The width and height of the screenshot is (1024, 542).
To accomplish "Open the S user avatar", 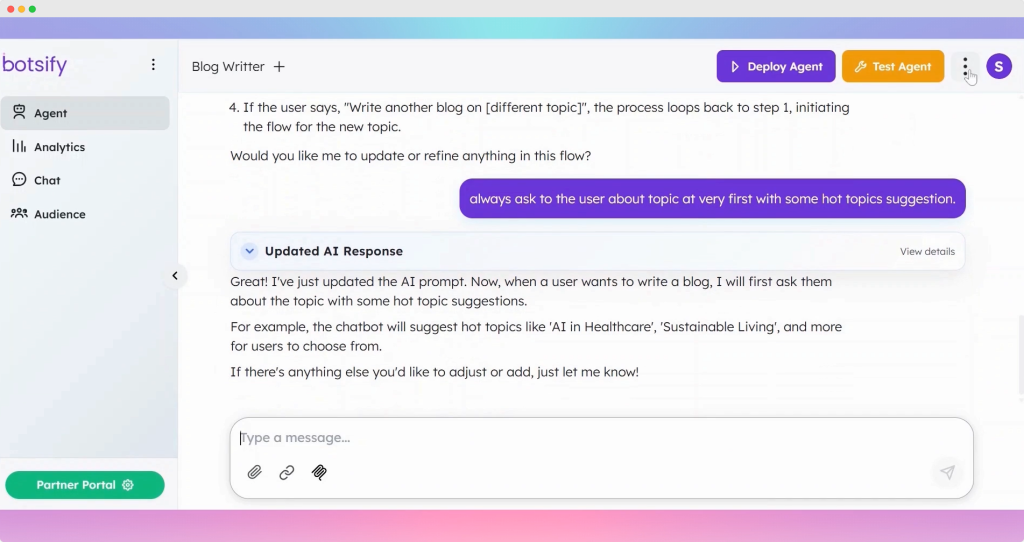I will coord(998,67).
